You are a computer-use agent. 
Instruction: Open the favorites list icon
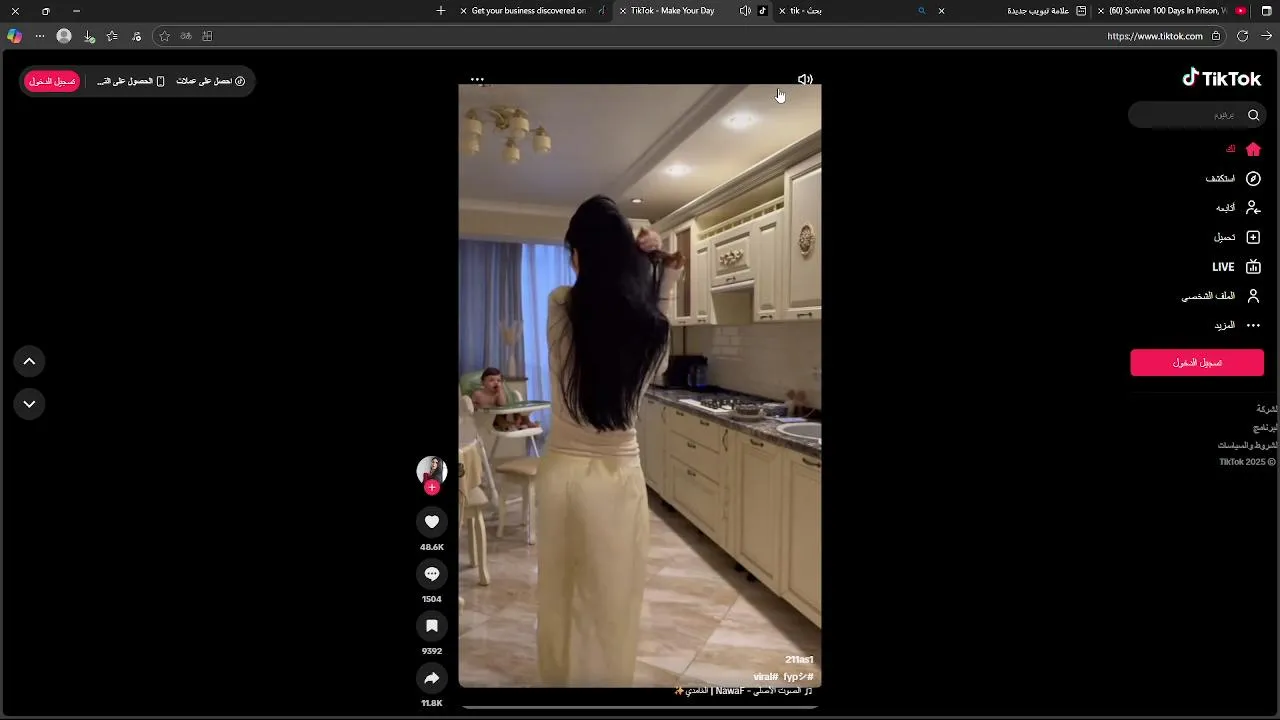coord(112,36)
